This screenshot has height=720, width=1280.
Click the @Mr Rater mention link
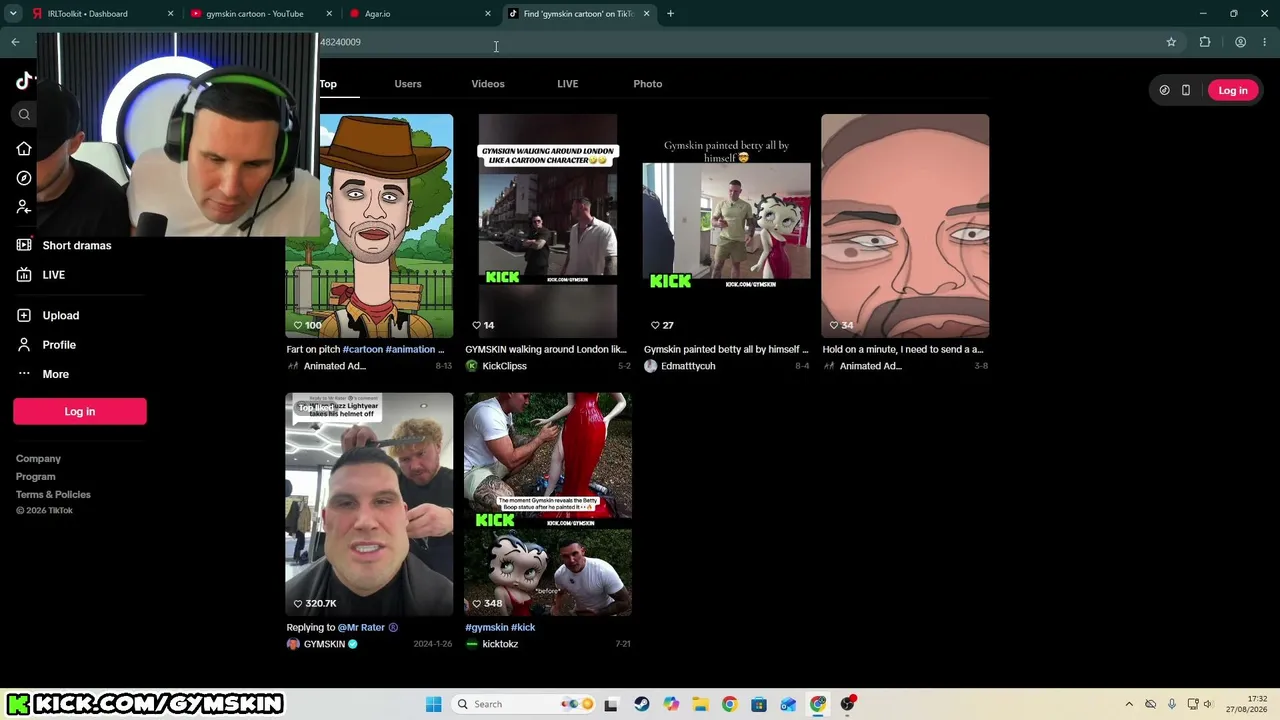tap(361, 628)
